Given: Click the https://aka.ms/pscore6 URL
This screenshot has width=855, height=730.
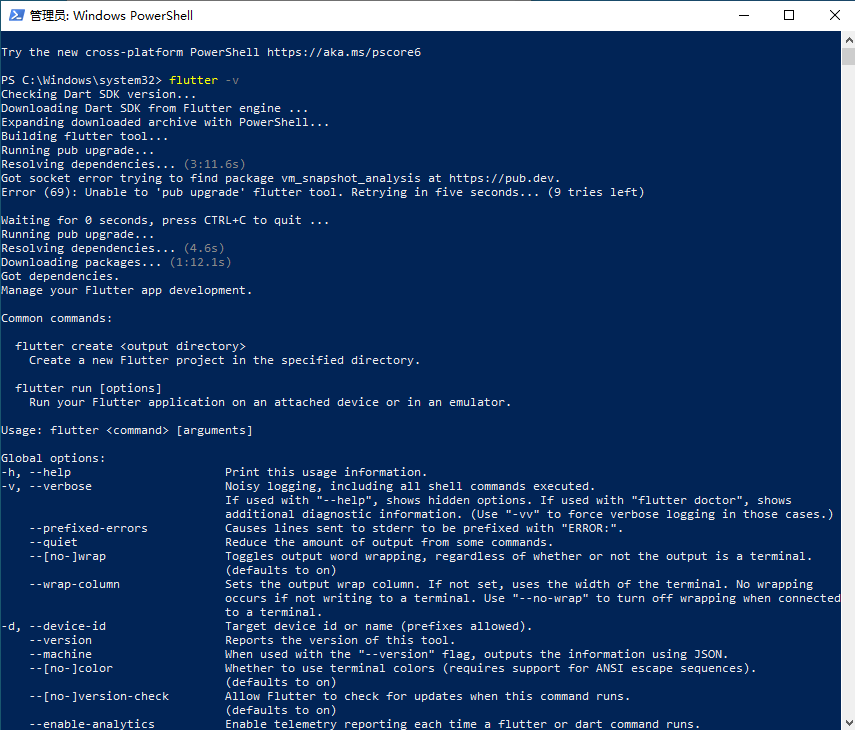Looking at the screenshot, I should [x=344, y=52].
